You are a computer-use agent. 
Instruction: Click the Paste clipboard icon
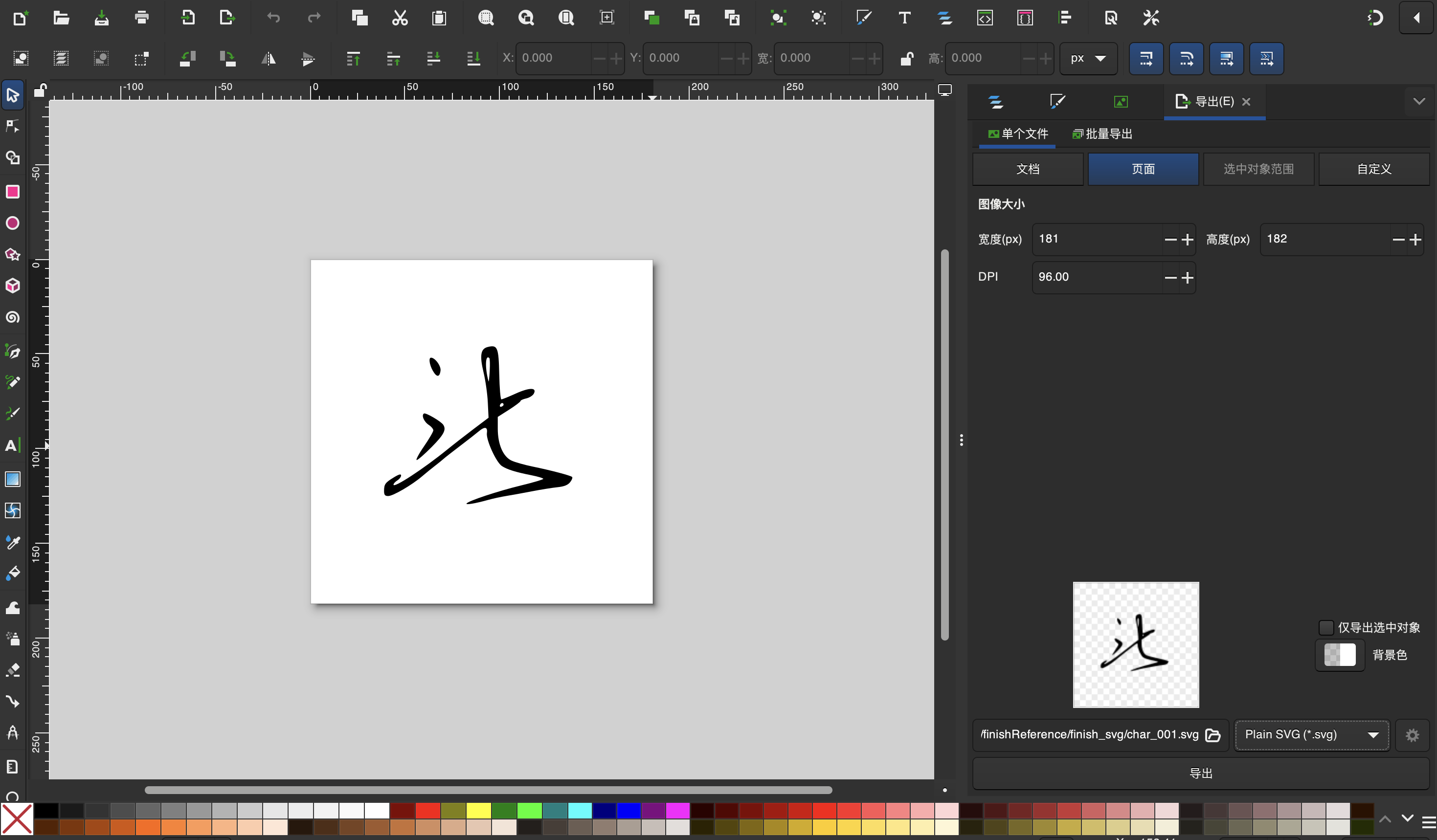tap(439, 18)
